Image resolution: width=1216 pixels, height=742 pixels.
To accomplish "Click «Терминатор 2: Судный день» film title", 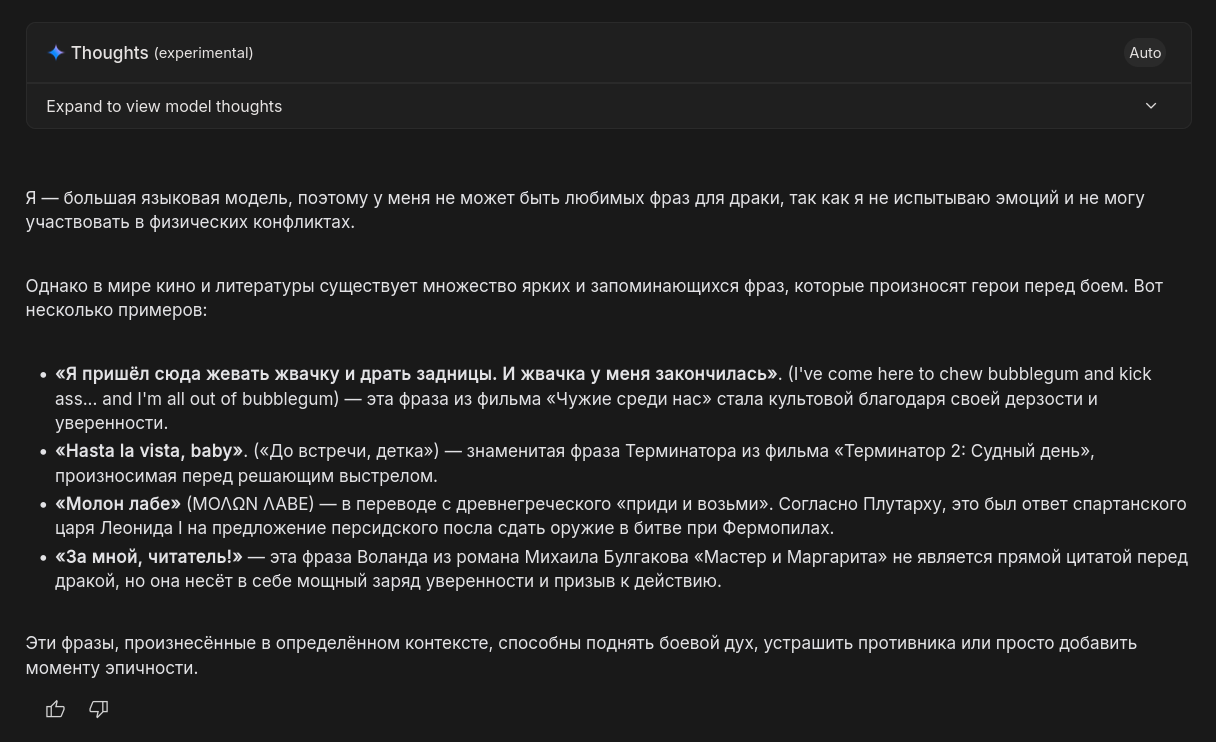I will pyautogui.click(x=963, y=451).
